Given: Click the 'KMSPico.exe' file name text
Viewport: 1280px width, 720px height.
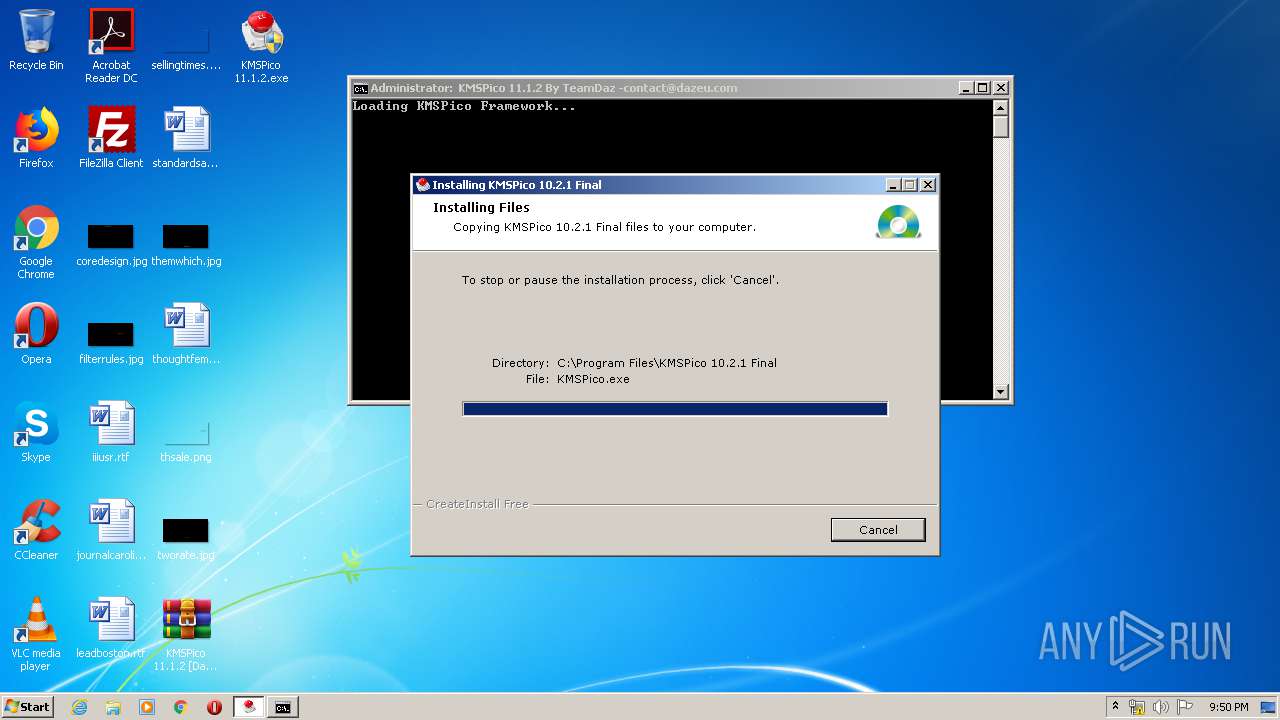Looking at the screenshot, I should [593, 379].
